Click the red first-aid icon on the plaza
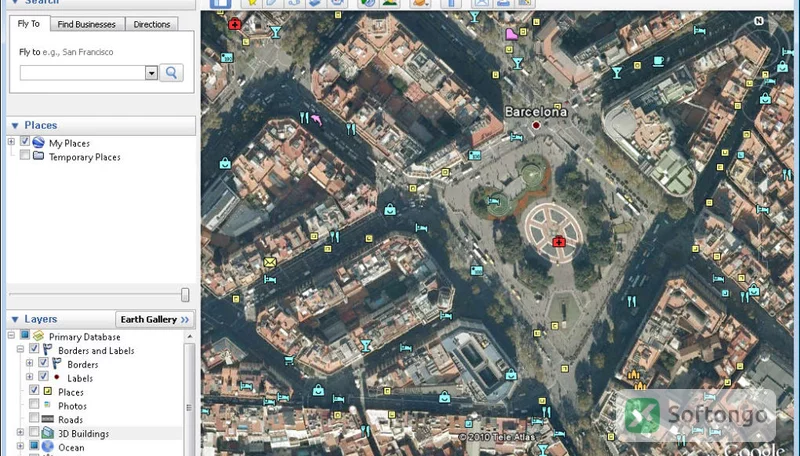This screenshot has width=800, height=456. tap(559, 241)
